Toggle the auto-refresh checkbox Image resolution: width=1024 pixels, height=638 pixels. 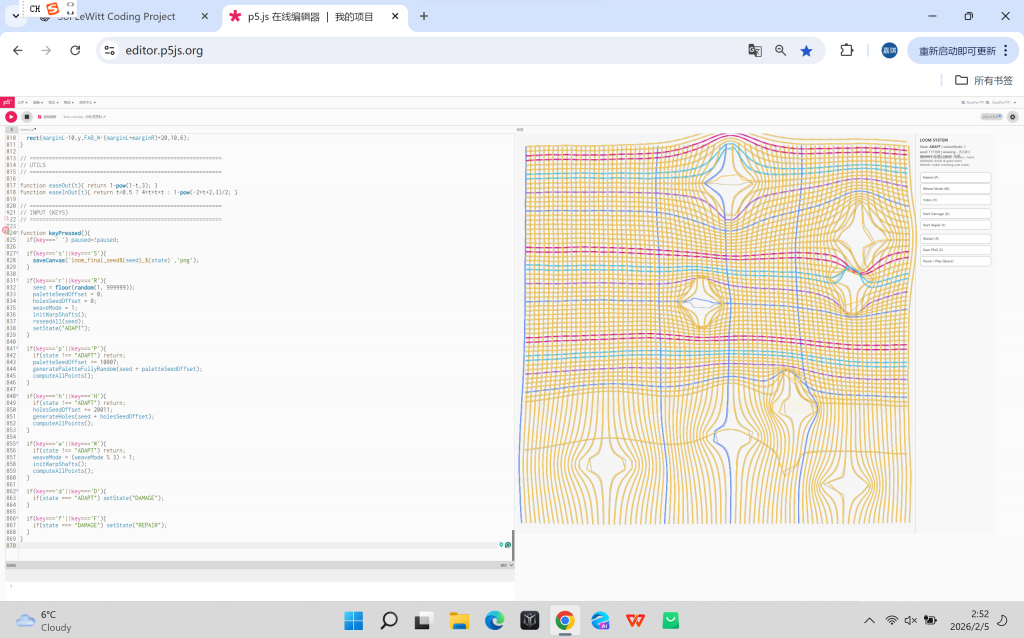point(40,117)
